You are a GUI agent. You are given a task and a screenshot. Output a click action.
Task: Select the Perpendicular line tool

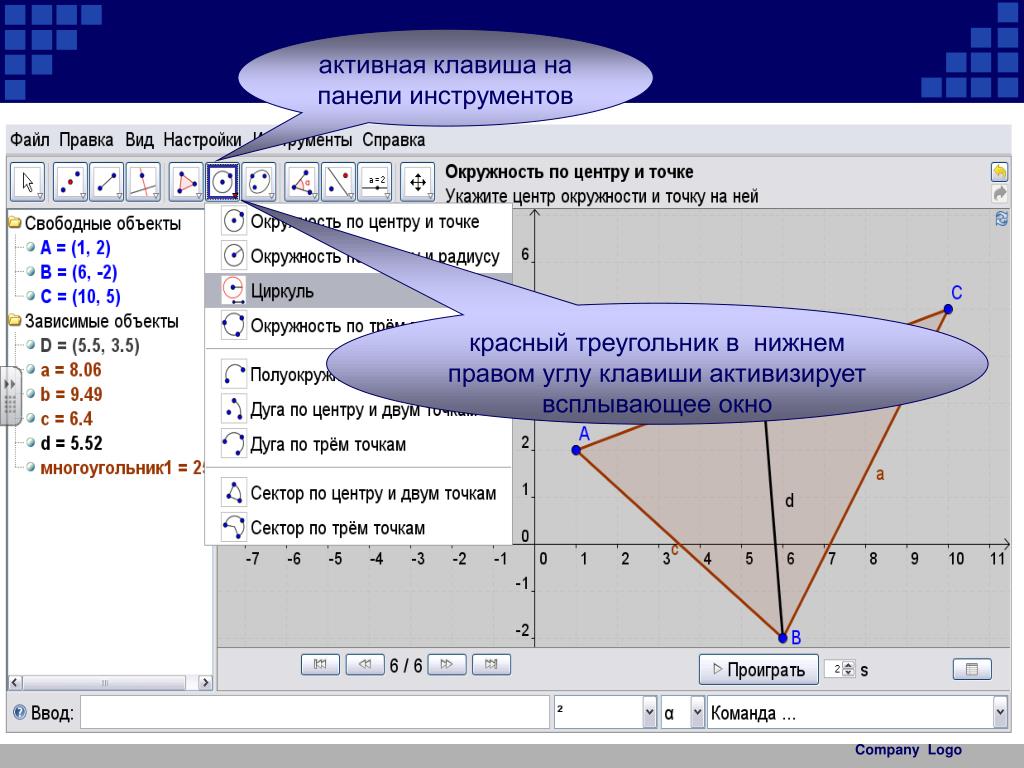pos(143,182)
